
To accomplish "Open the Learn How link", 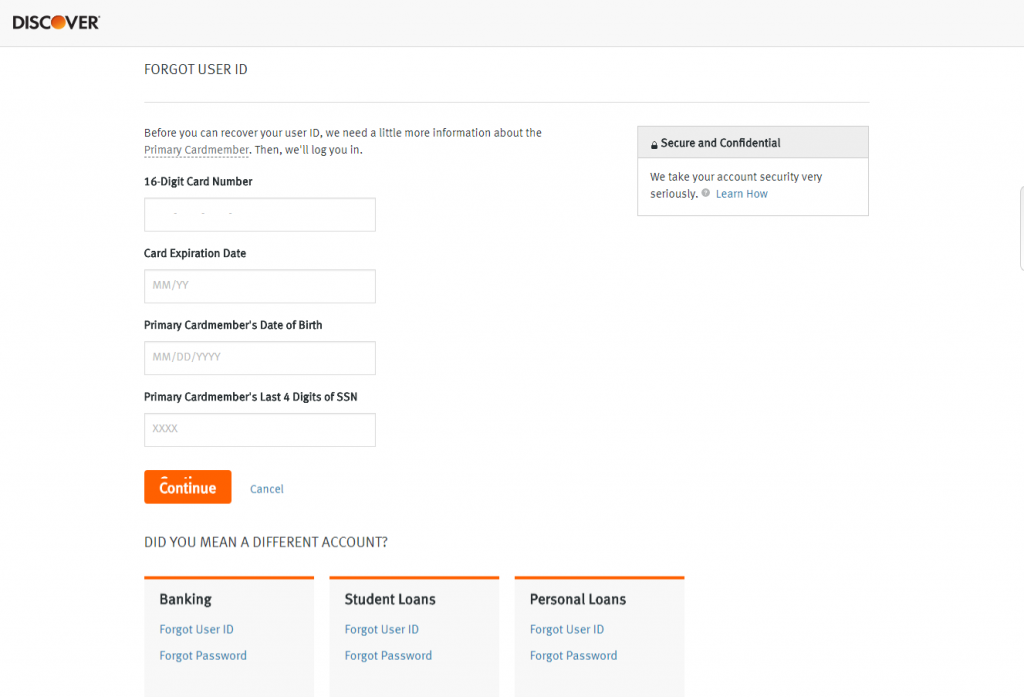I will (740, 193).
